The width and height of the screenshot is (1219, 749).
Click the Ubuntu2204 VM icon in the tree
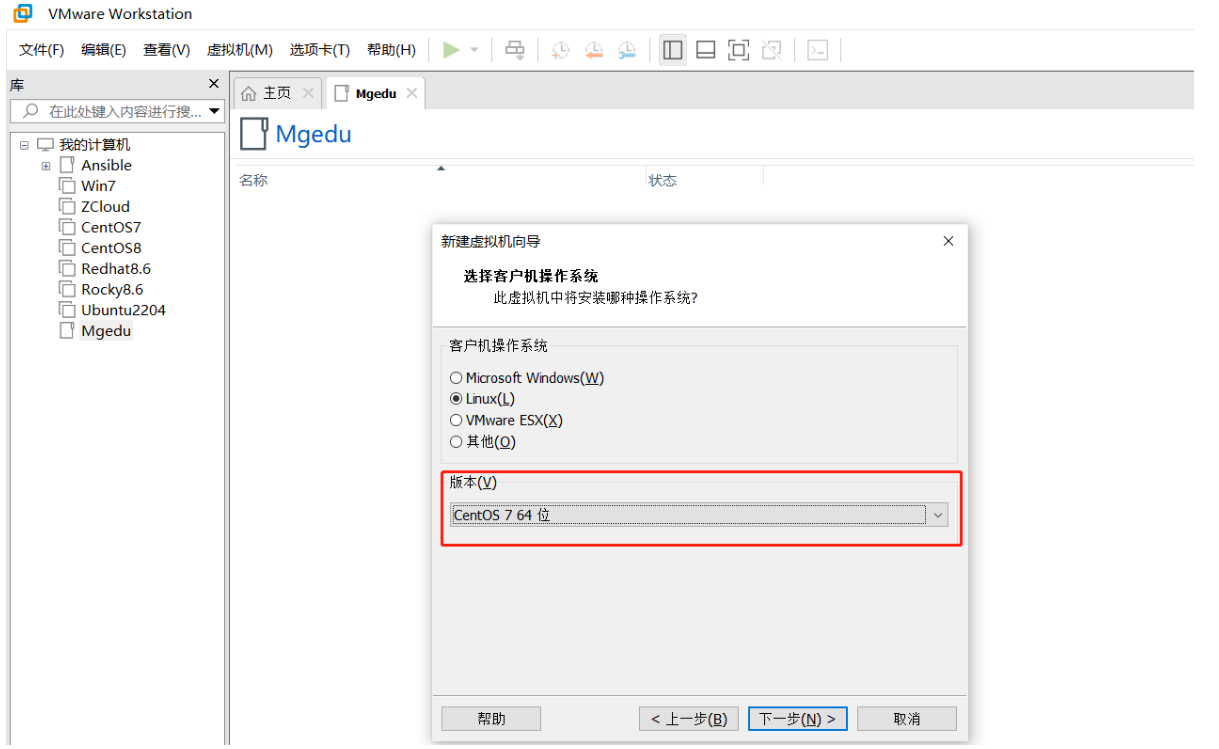tap(67, 310)
